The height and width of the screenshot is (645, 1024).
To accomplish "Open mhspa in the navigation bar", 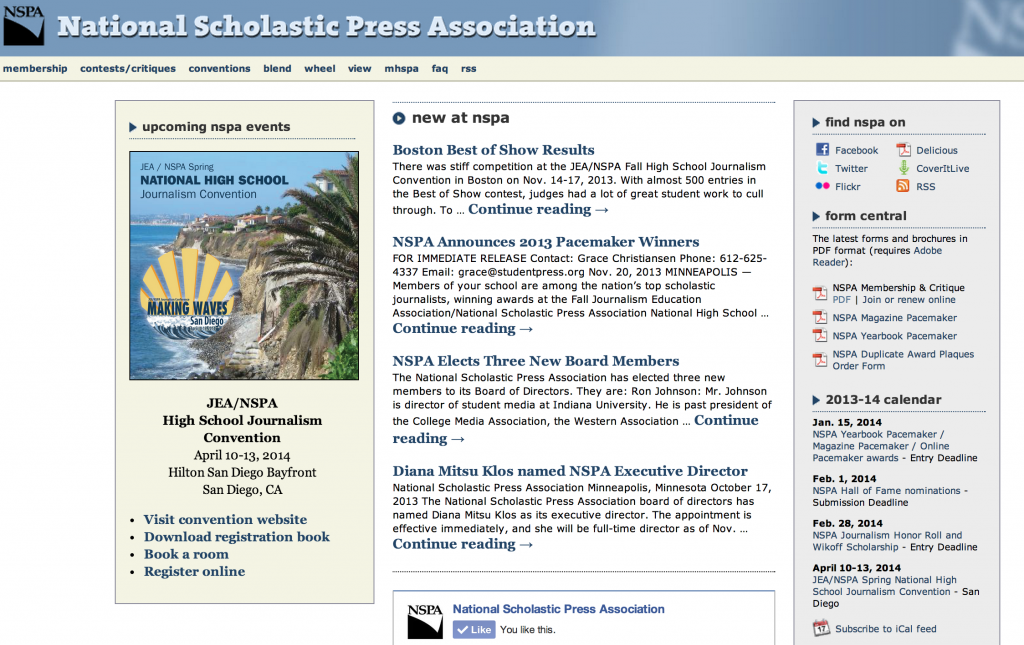I will click(402, 69).
